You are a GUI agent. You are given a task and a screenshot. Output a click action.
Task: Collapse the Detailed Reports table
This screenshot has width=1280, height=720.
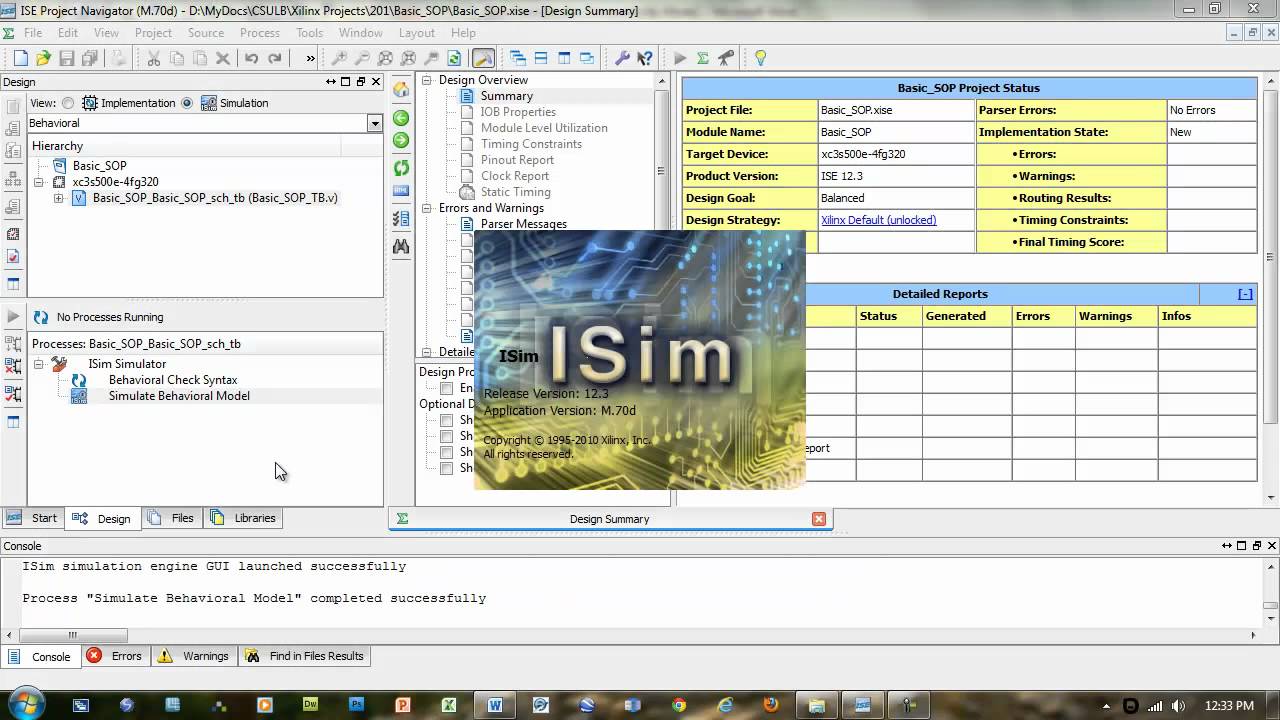(x=1245, y=294)
